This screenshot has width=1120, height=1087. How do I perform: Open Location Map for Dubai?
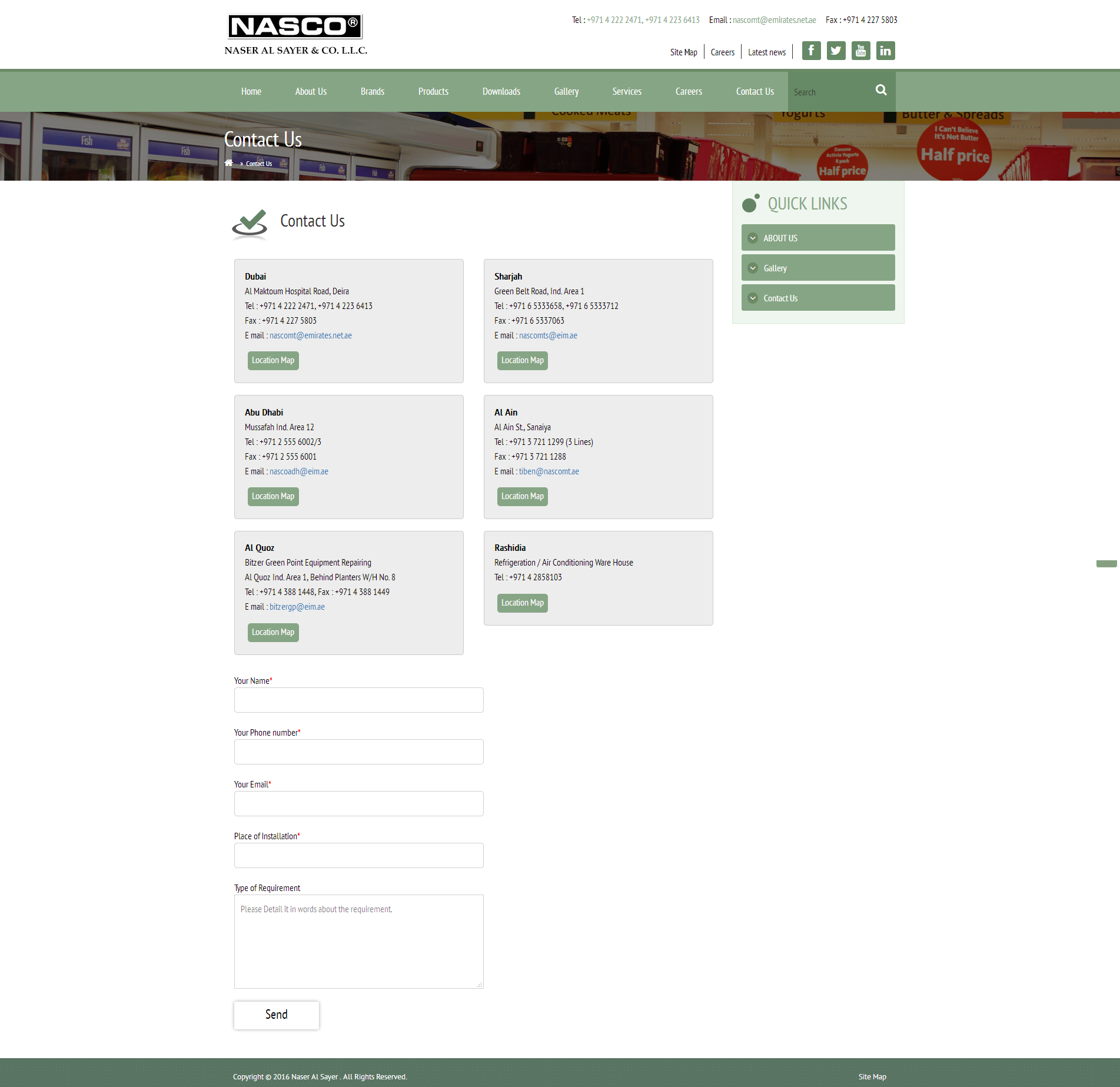point(273,360)
